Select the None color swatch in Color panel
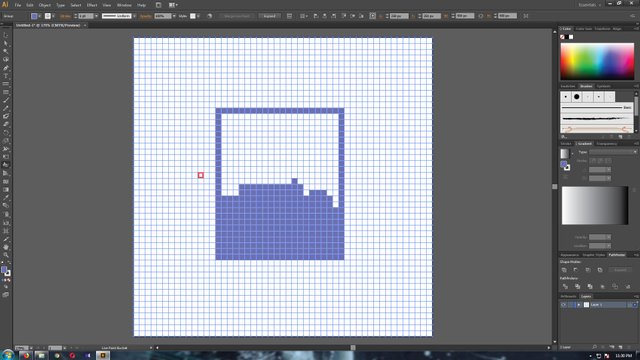 click(562, 37)
